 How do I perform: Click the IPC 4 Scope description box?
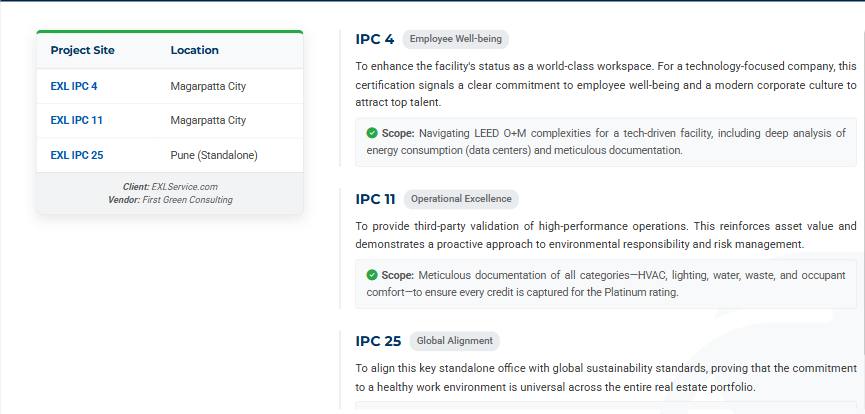[x=606, y=142]
